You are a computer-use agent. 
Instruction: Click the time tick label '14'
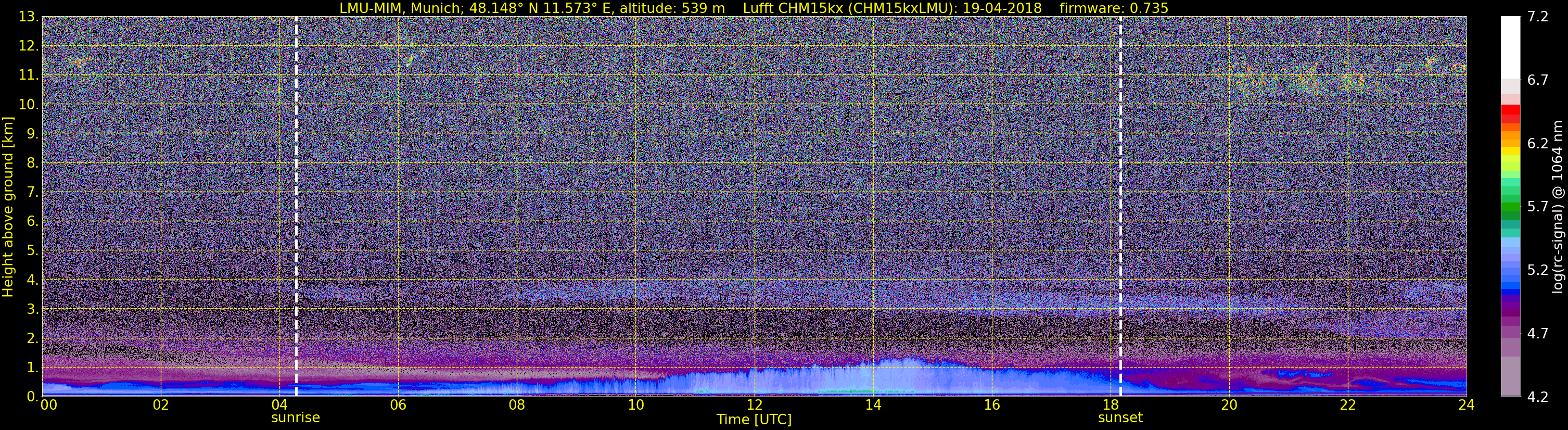873,405
